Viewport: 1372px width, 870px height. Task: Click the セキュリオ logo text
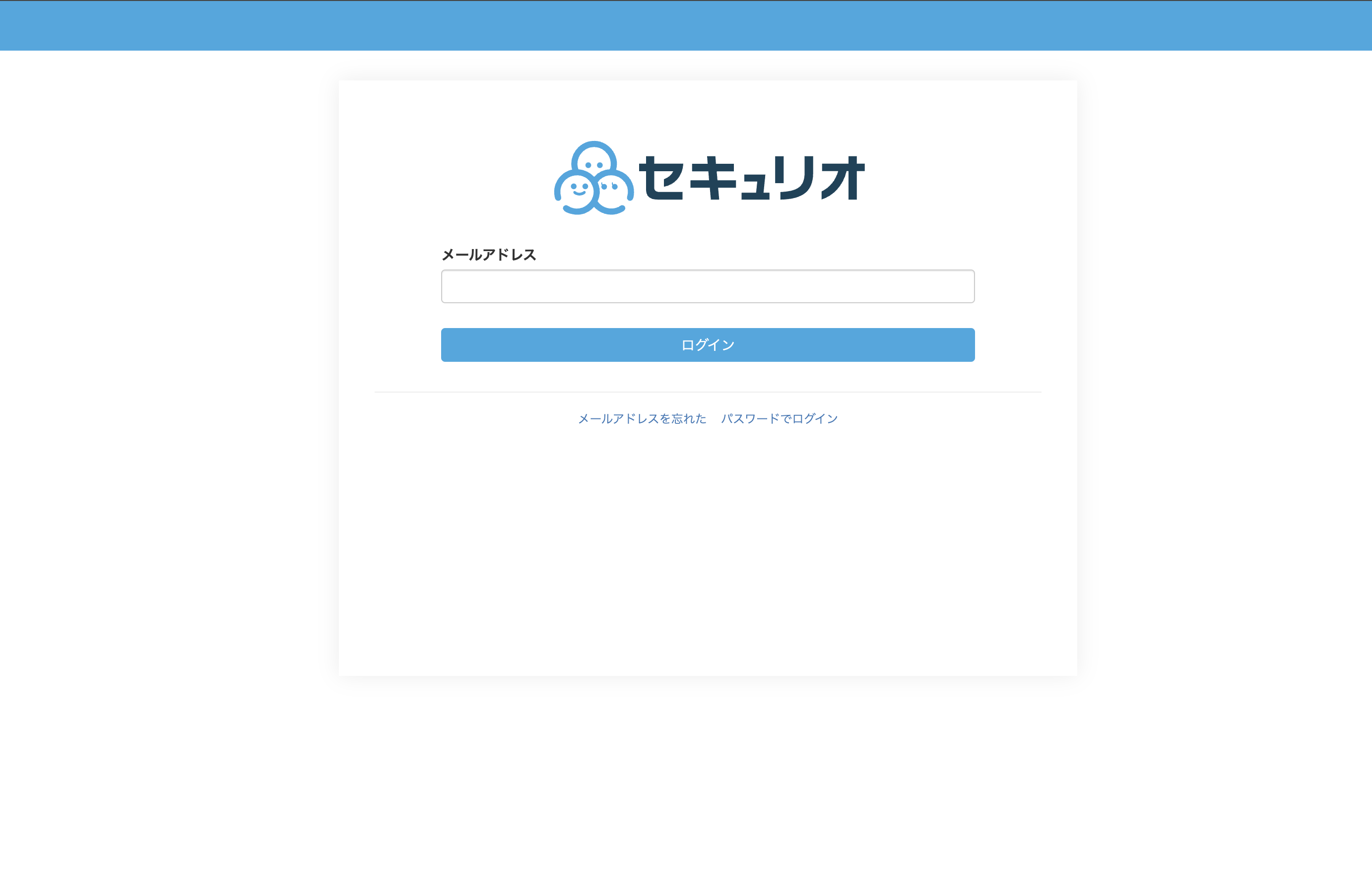pos(752,178)
